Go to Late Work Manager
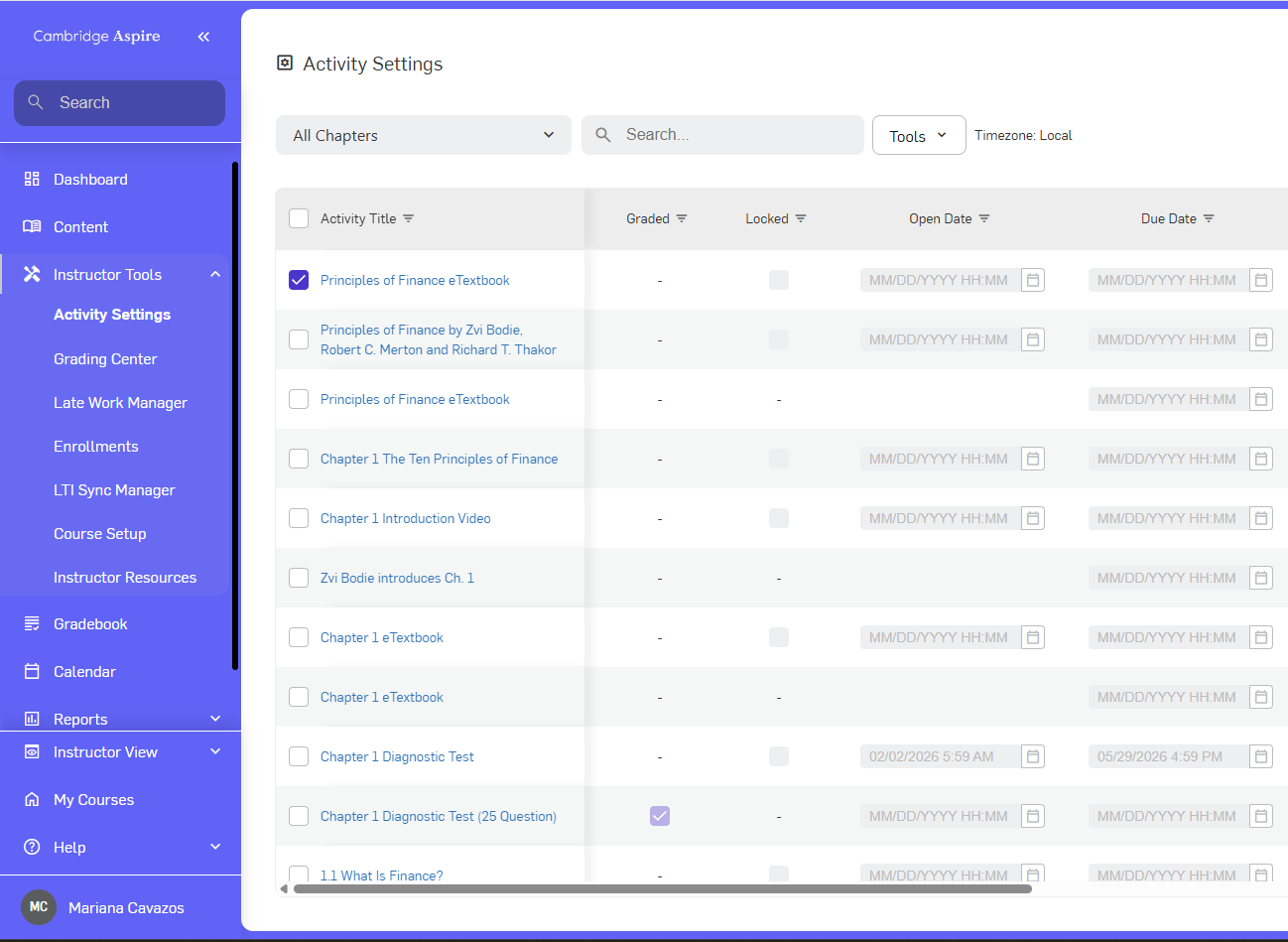 click(x=120, y=402)
